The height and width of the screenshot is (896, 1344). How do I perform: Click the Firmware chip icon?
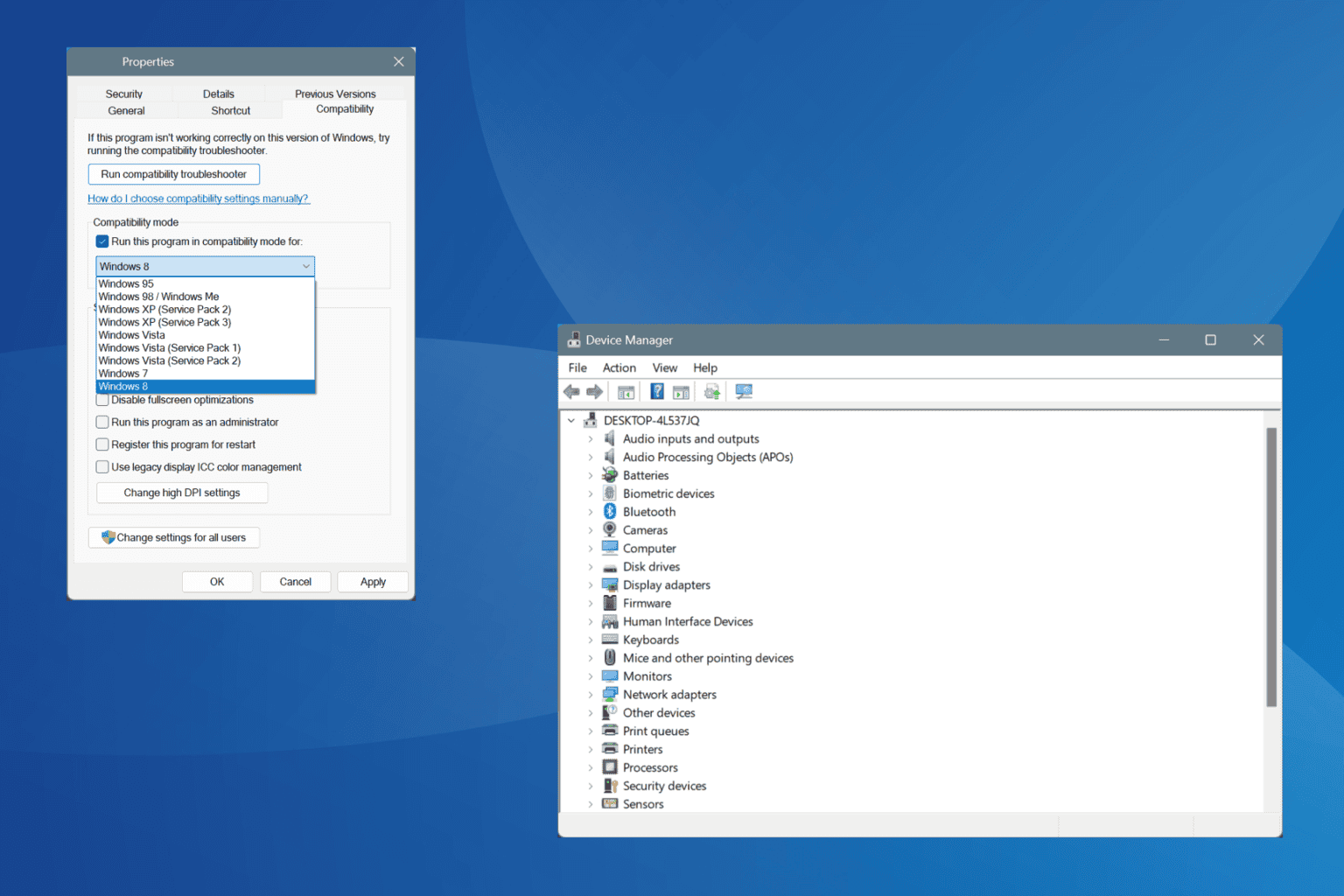[x=610, y=603]
